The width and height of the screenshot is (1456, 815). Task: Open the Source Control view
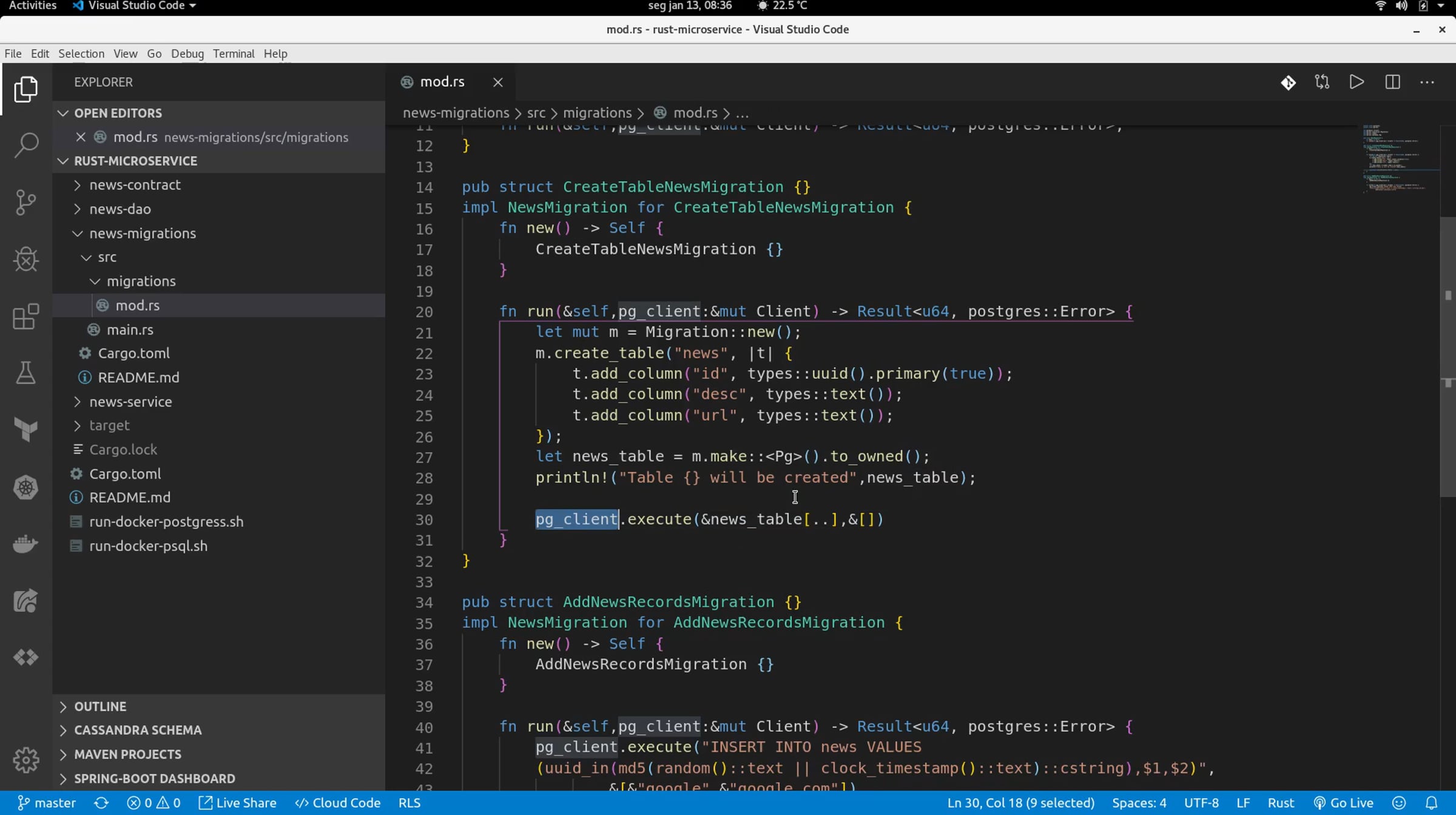pyautogui.click(x=25, y=202)
